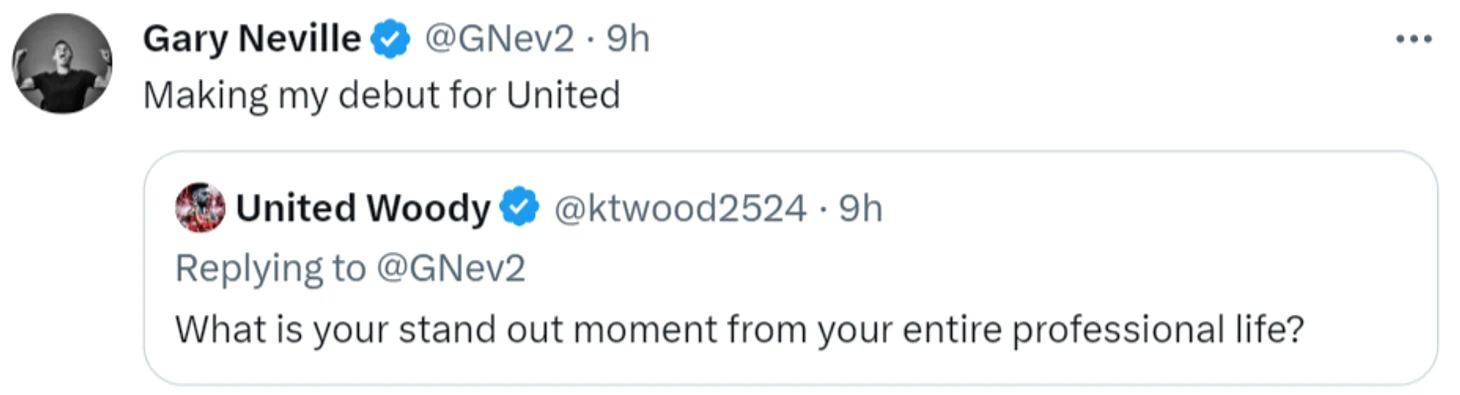
Task: Open United Woody's small avatar
Action: [x=200, y=209]
